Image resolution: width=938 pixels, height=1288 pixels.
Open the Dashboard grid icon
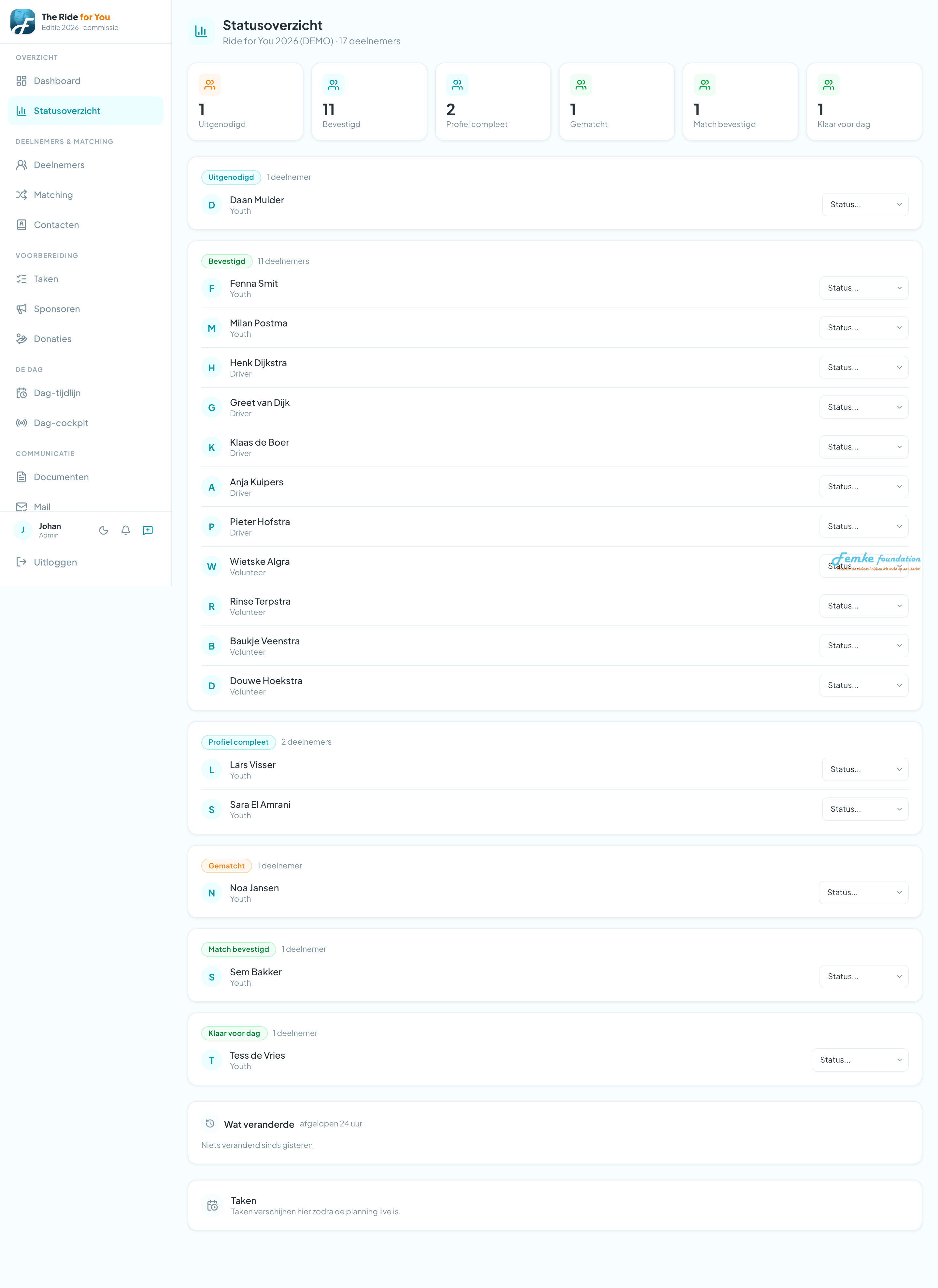click(21, 81)
